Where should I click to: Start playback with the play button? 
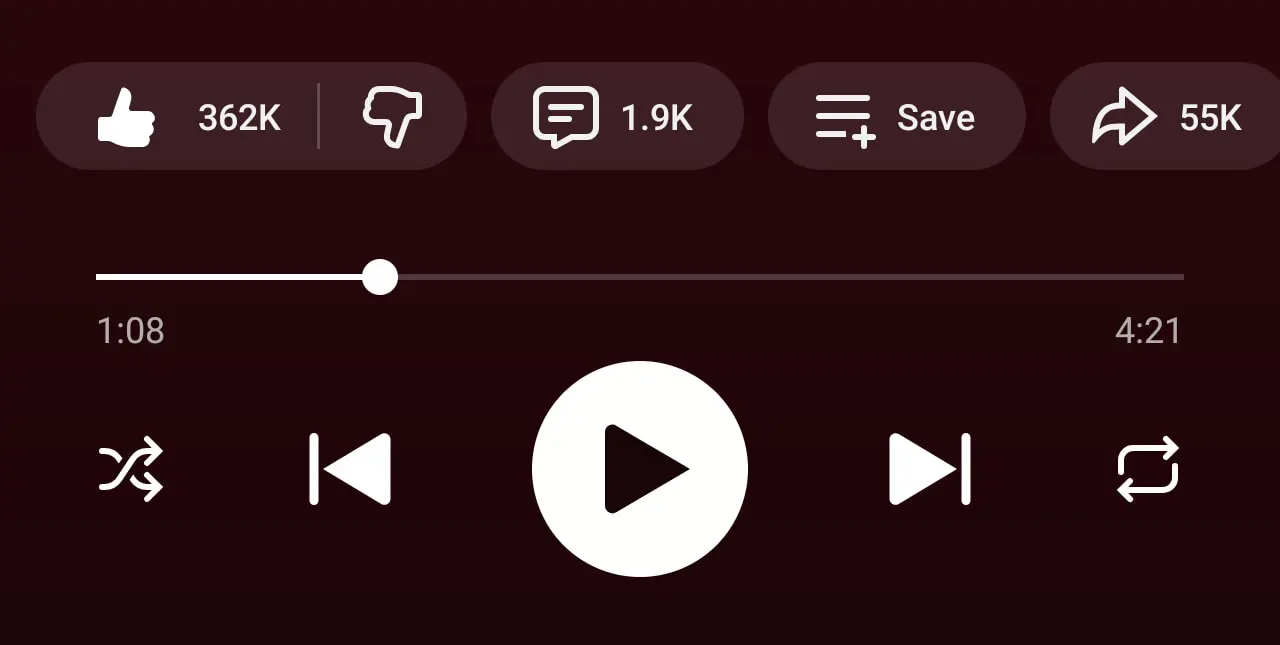(x=640, y=468)
